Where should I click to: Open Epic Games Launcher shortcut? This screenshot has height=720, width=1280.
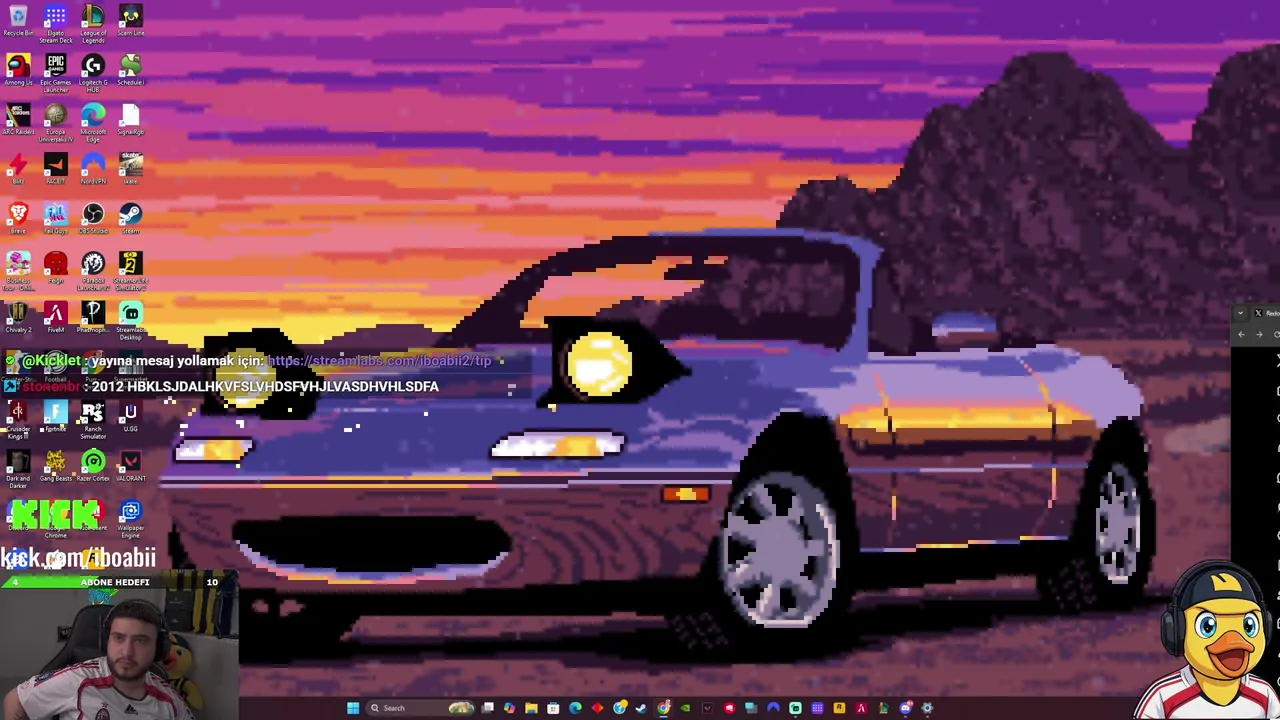55,73
